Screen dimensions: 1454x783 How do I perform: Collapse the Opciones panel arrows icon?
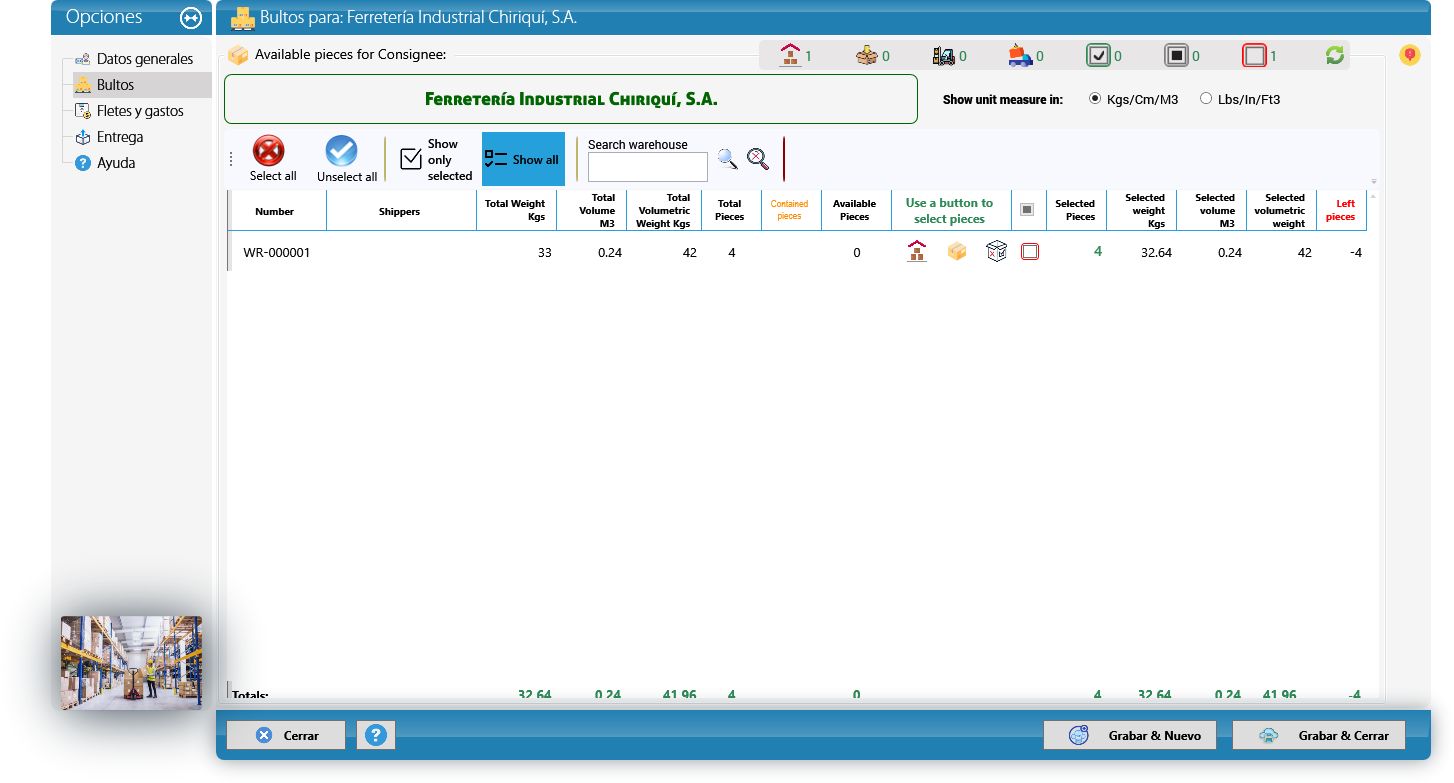coord(190,18)
